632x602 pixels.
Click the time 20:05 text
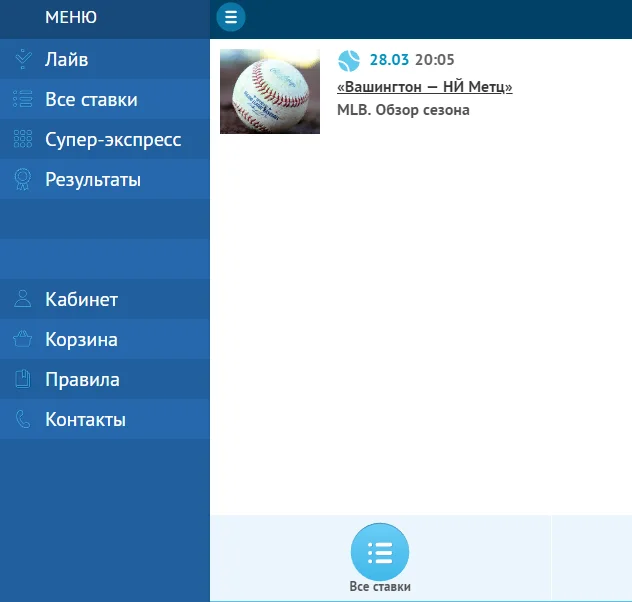click(x=434, y=60)
